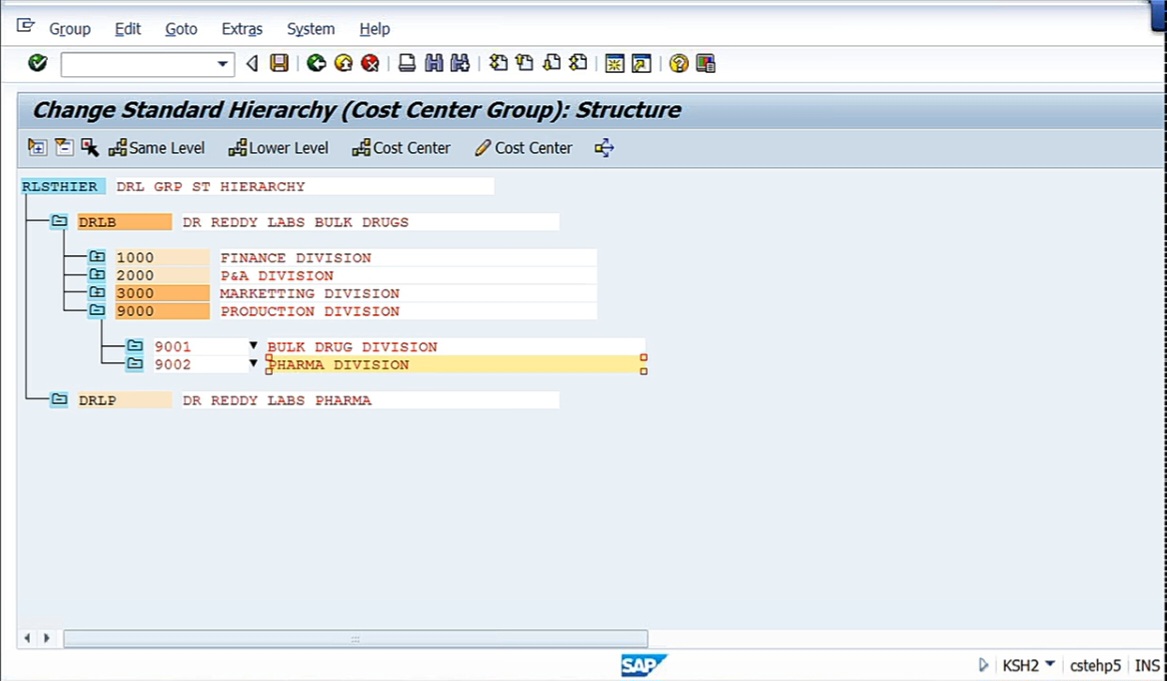Jump to the first page icon

point(498,63)
